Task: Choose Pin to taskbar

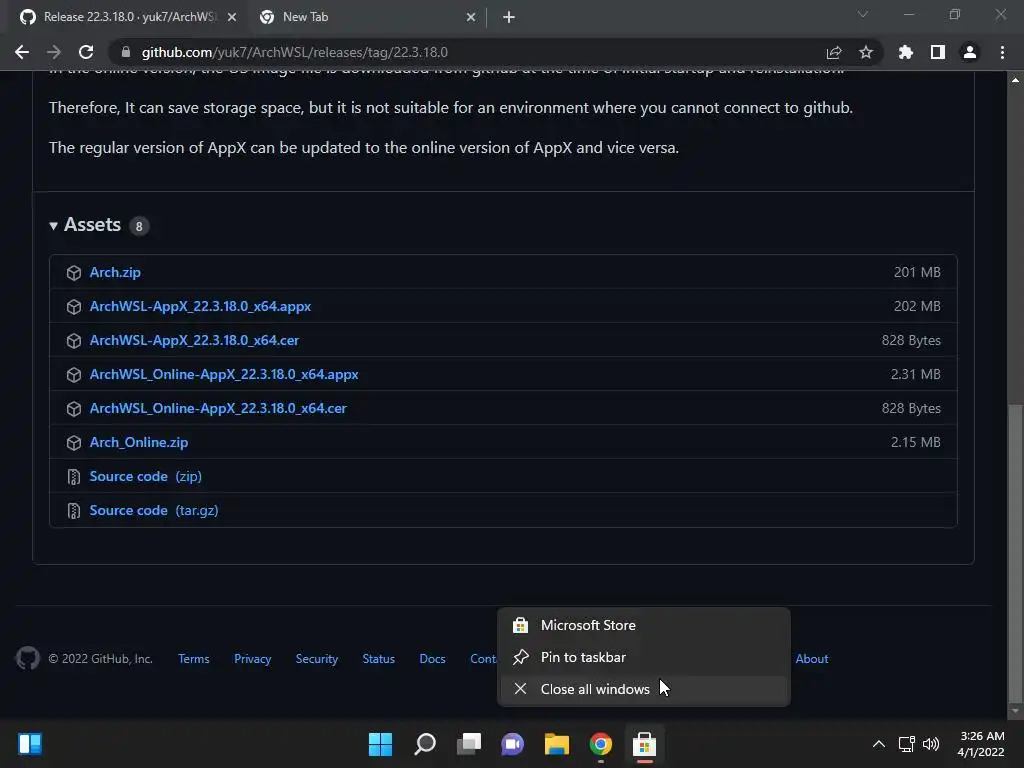Action: [x=644, y=657]
